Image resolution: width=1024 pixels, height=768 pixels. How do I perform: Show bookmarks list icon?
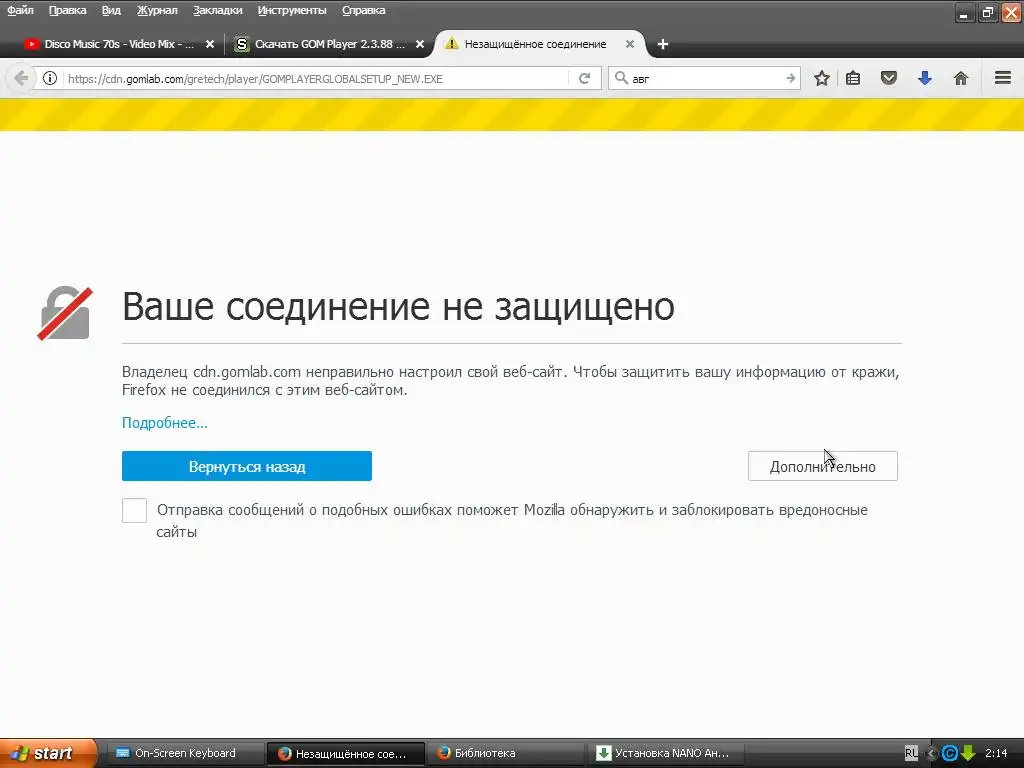(x=853, y=78)
